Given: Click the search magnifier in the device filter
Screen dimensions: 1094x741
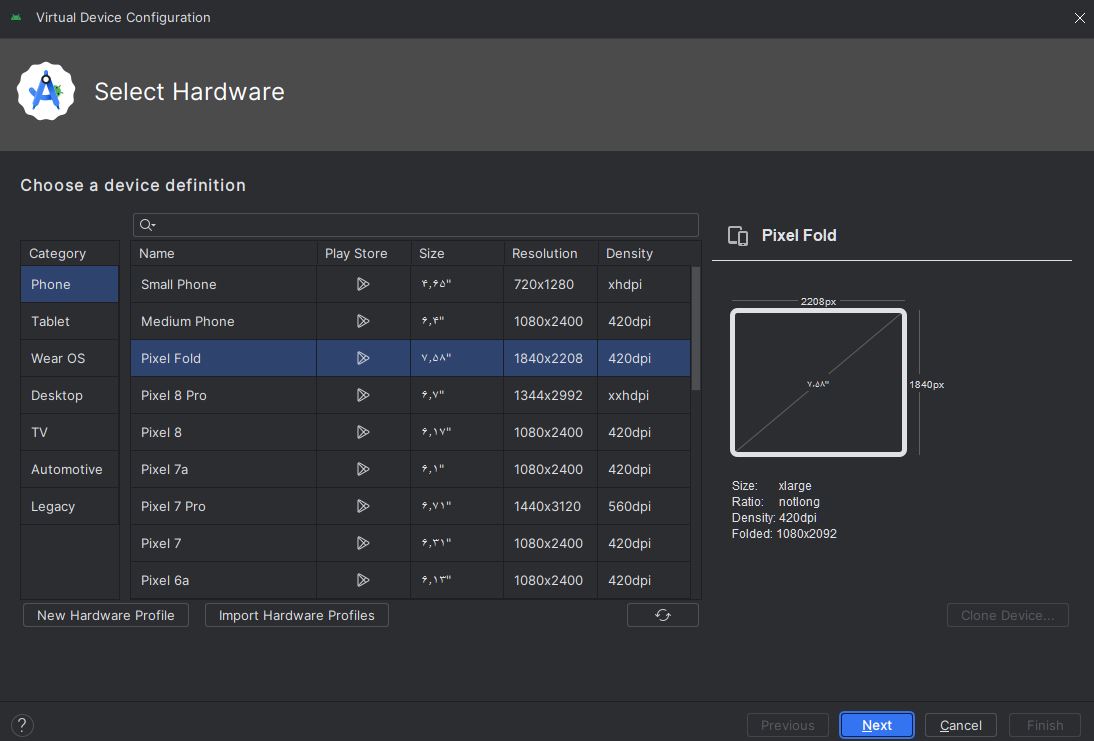Looking at the screenshot, I should (147, 224).
